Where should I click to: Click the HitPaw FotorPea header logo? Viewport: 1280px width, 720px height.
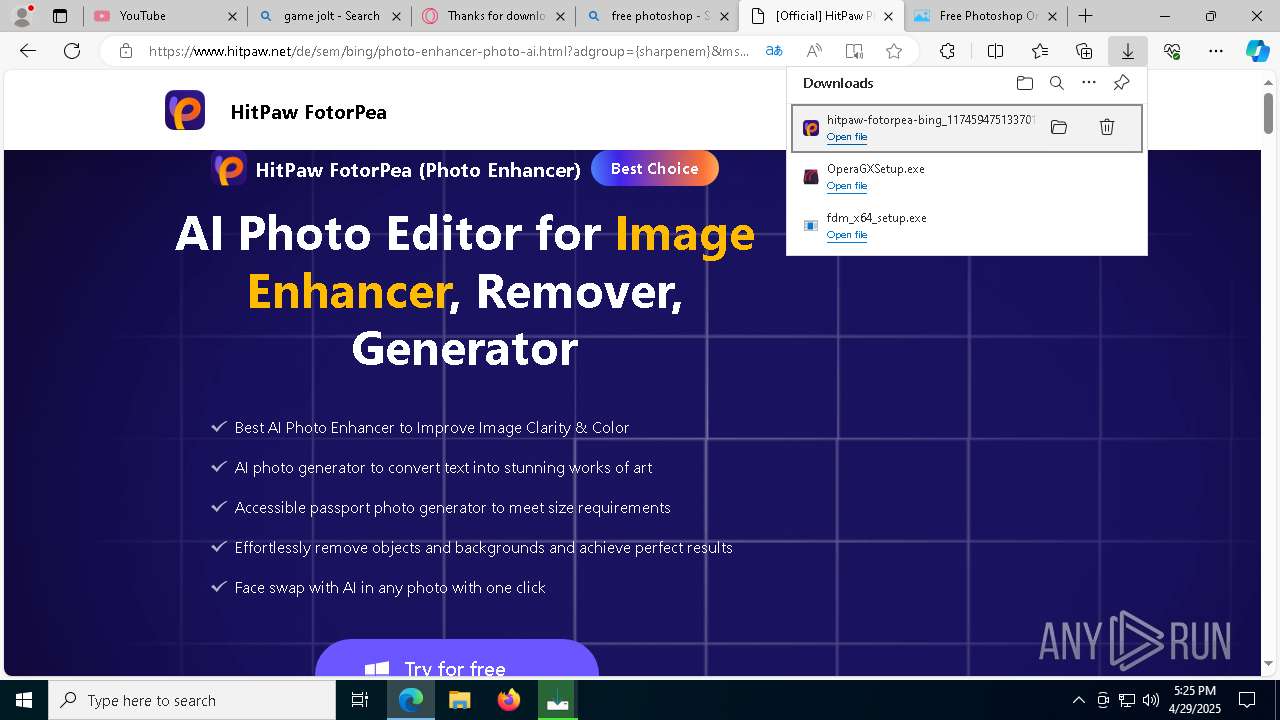(x=185, y=110)
